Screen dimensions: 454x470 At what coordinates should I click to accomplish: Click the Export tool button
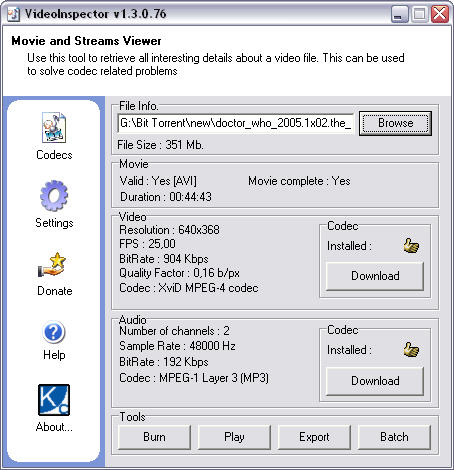tap(314, 437)
